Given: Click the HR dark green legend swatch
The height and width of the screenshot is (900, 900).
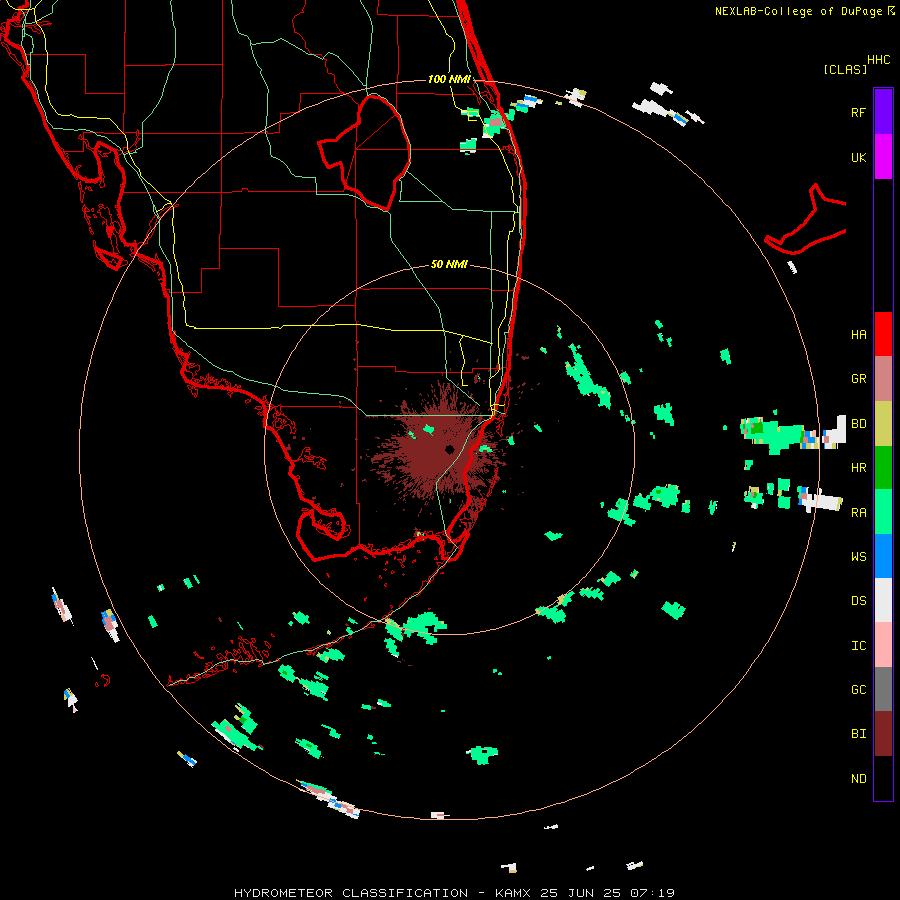Looking at the screenshot, I should coord(883,468).
